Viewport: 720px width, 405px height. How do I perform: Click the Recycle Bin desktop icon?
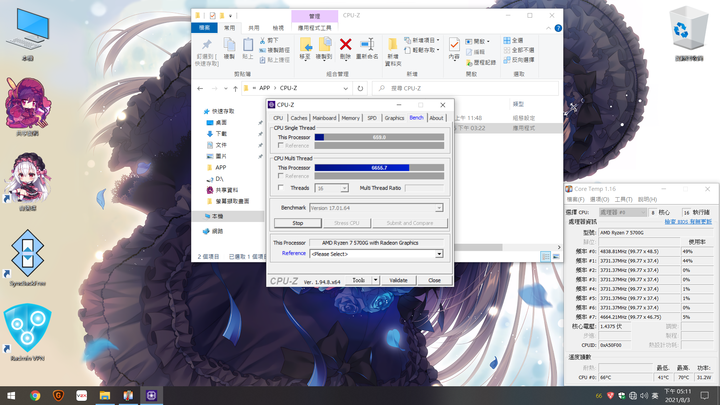[x=689, y=34]
